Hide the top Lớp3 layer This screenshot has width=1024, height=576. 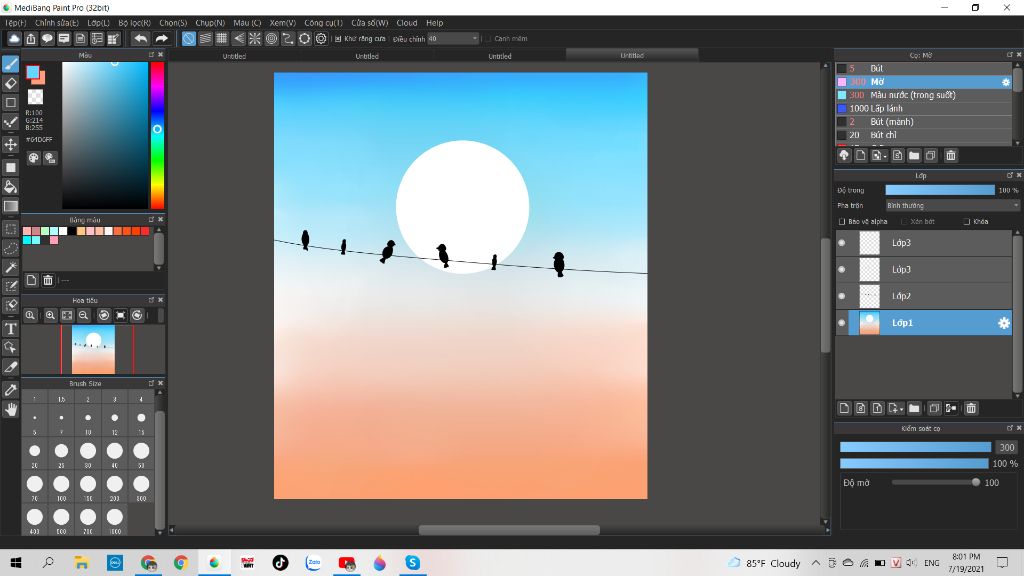pos(842,243)
